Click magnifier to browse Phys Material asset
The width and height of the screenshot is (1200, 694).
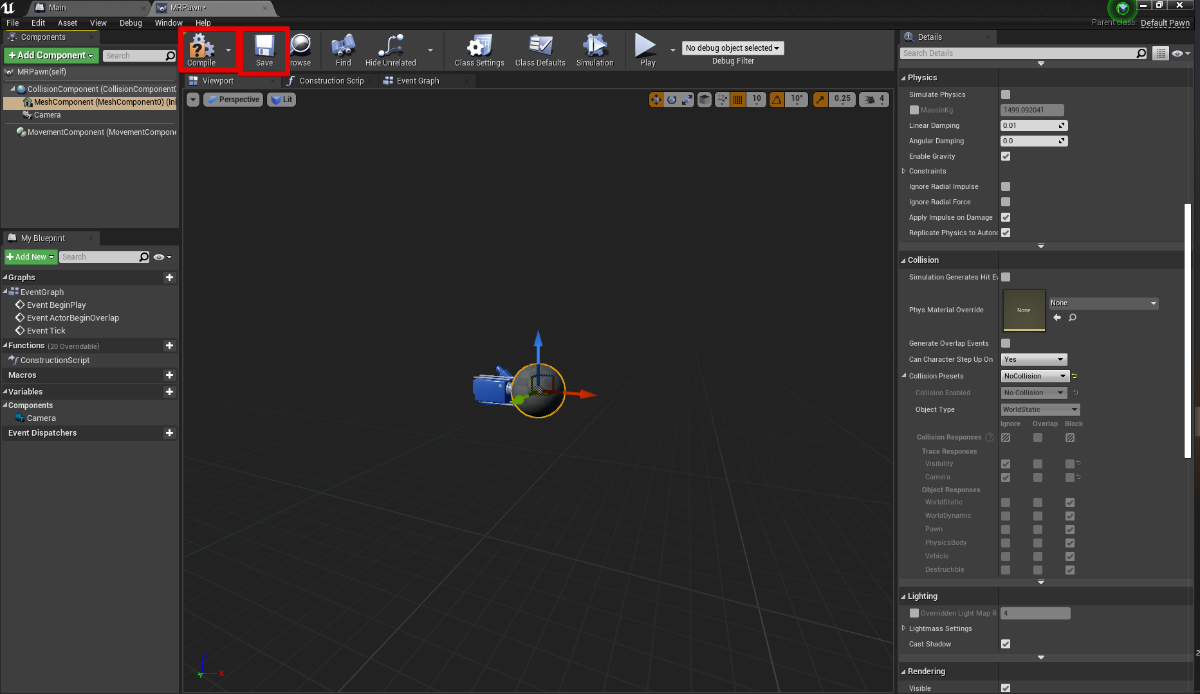1072,317
